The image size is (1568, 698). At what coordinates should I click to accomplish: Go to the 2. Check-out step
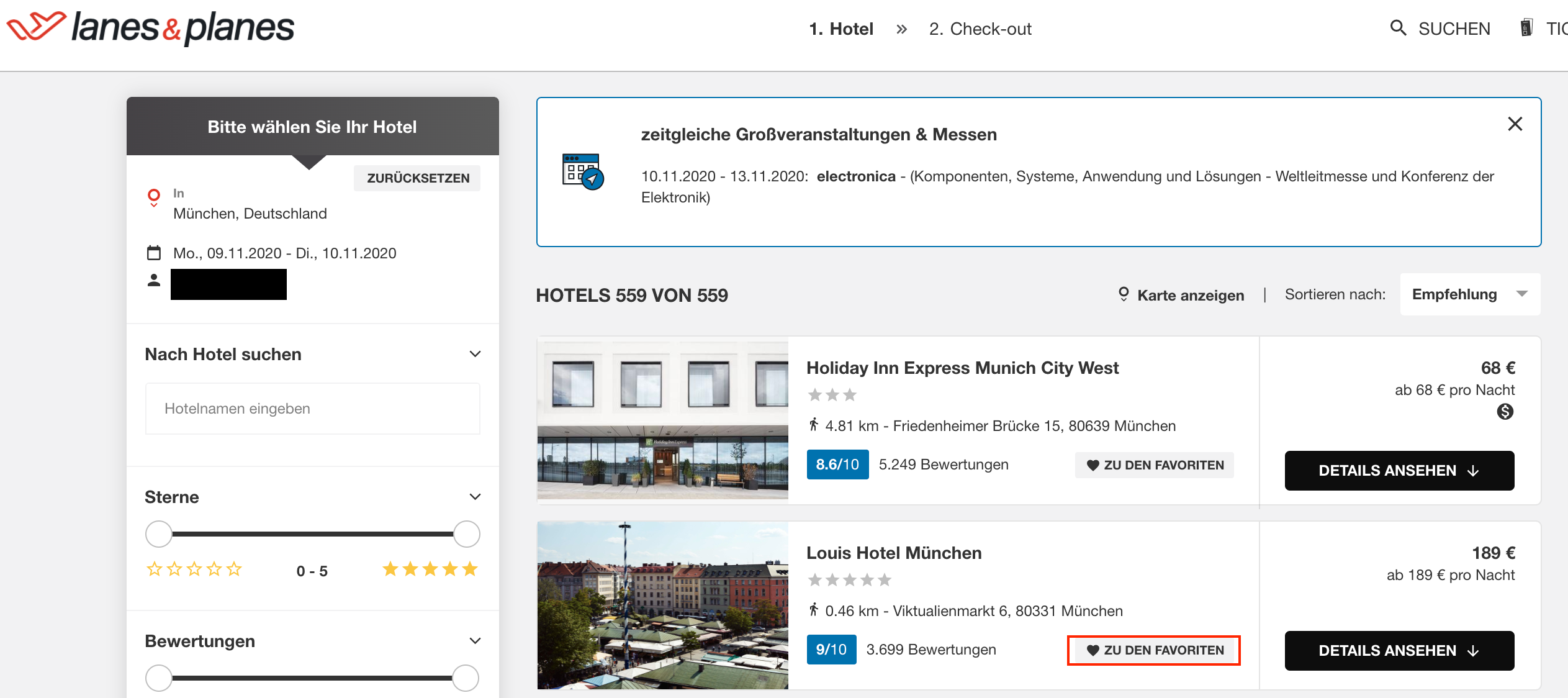[980, 29]
